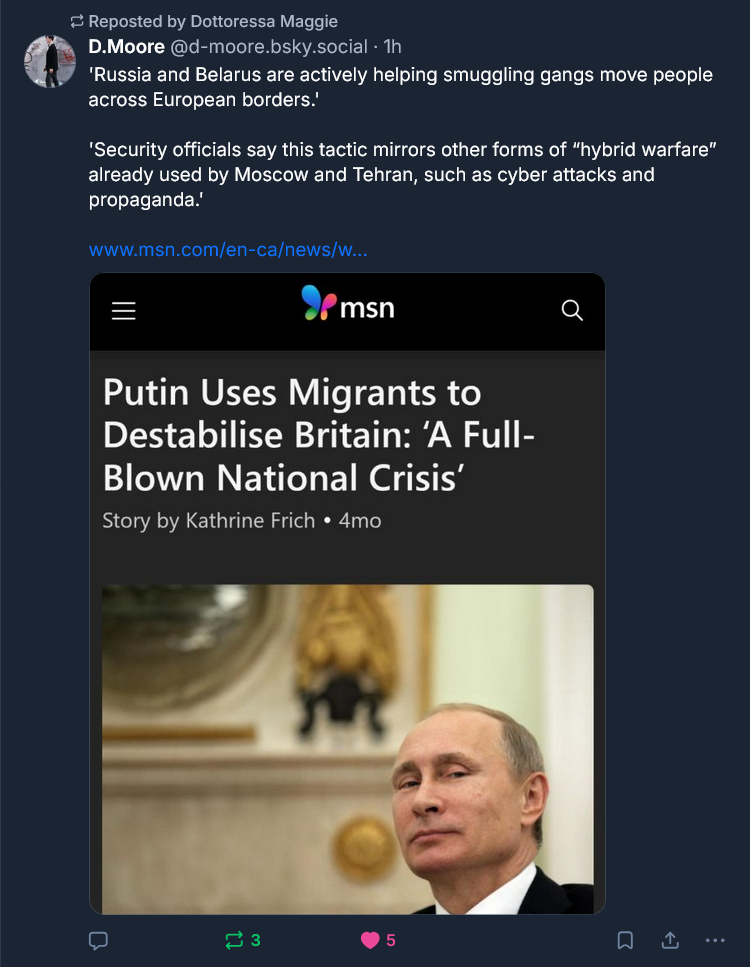Click the hamburger menu icon in msn header
750x967 pixels.
(x=124, y=311)
